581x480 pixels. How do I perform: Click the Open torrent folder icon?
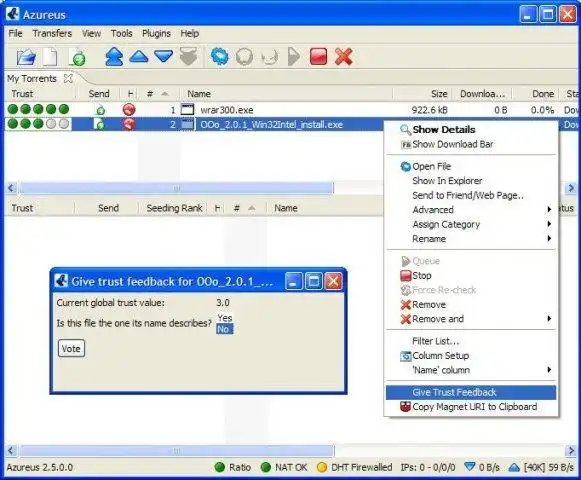click(26, 57)
